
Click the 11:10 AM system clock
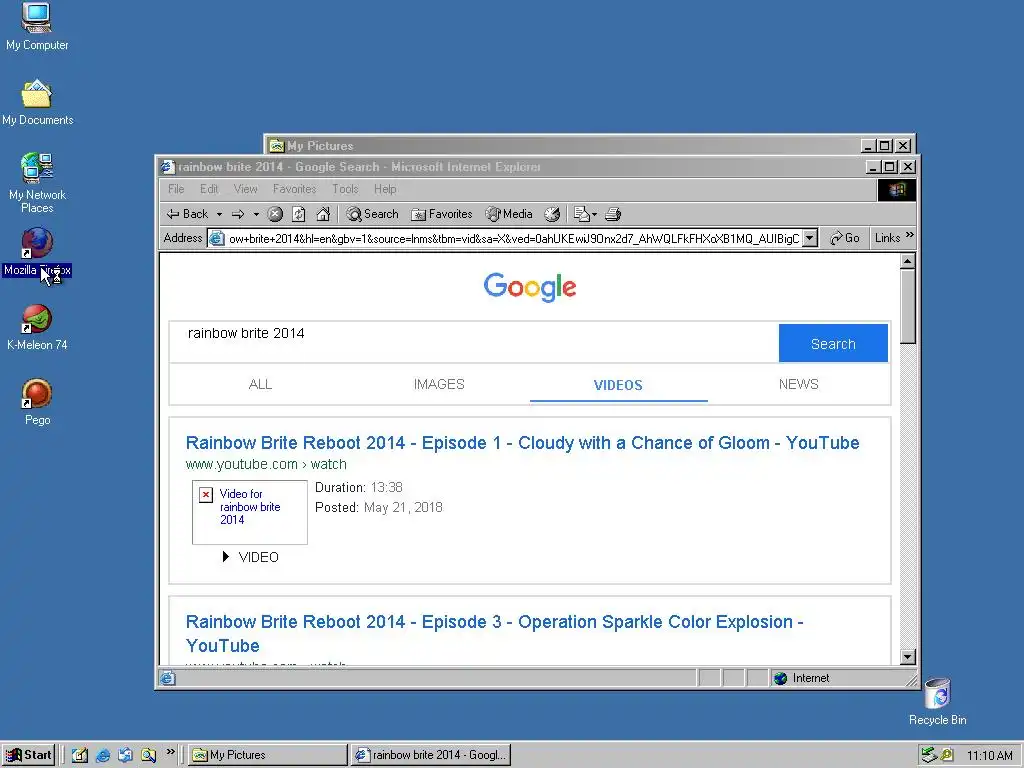(989, 756)
